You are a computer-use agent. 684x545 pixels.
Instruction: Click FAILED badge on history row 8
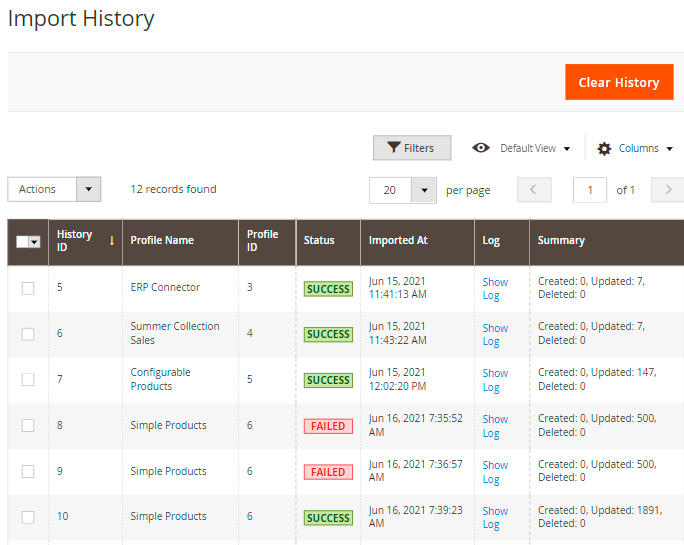(x=328, y=426)
